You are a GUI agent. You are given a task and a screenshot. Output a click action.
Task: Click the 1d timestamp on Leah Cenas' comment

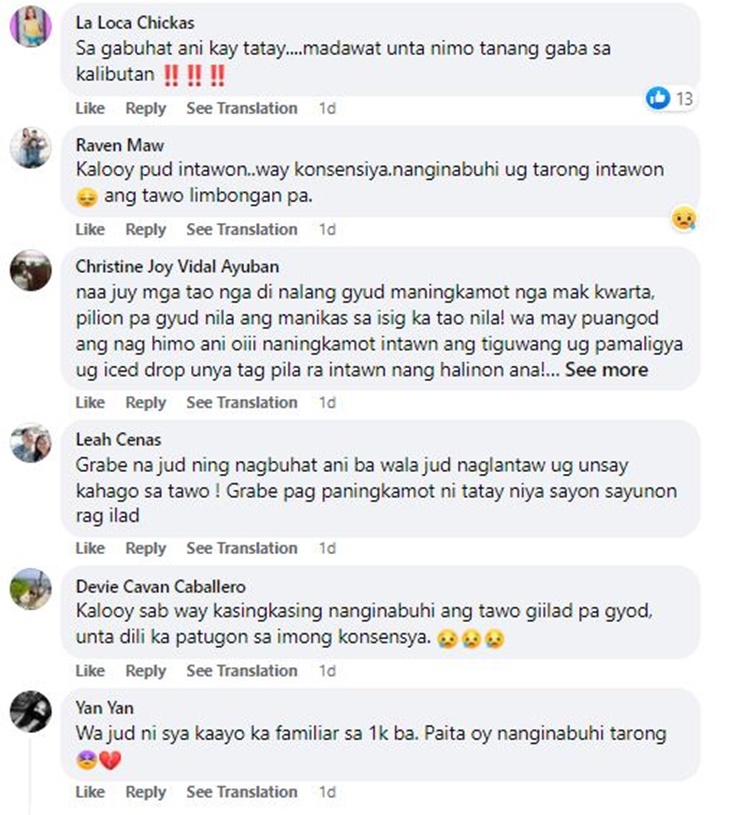click(327, 548)
